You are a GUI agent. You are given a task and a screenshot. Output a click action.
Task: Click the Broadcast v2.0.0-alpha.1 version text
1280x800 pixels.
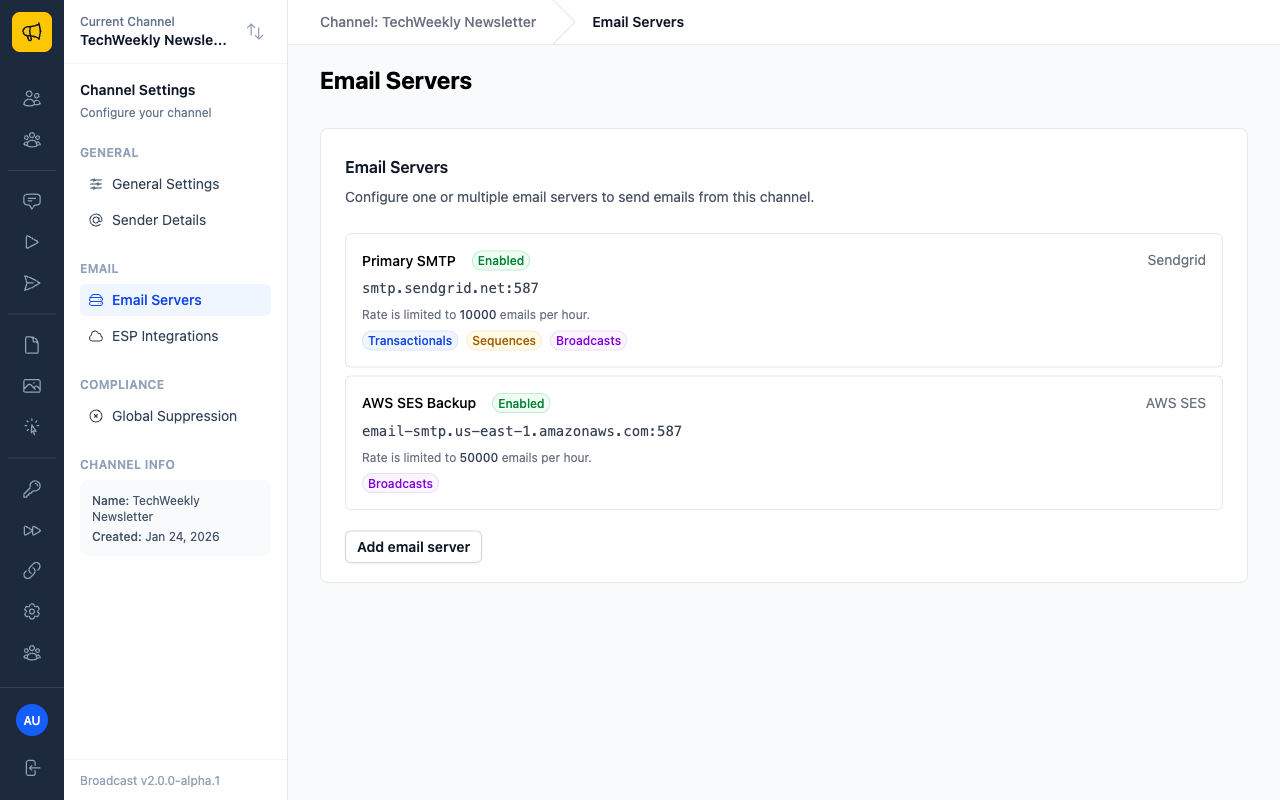150,780
